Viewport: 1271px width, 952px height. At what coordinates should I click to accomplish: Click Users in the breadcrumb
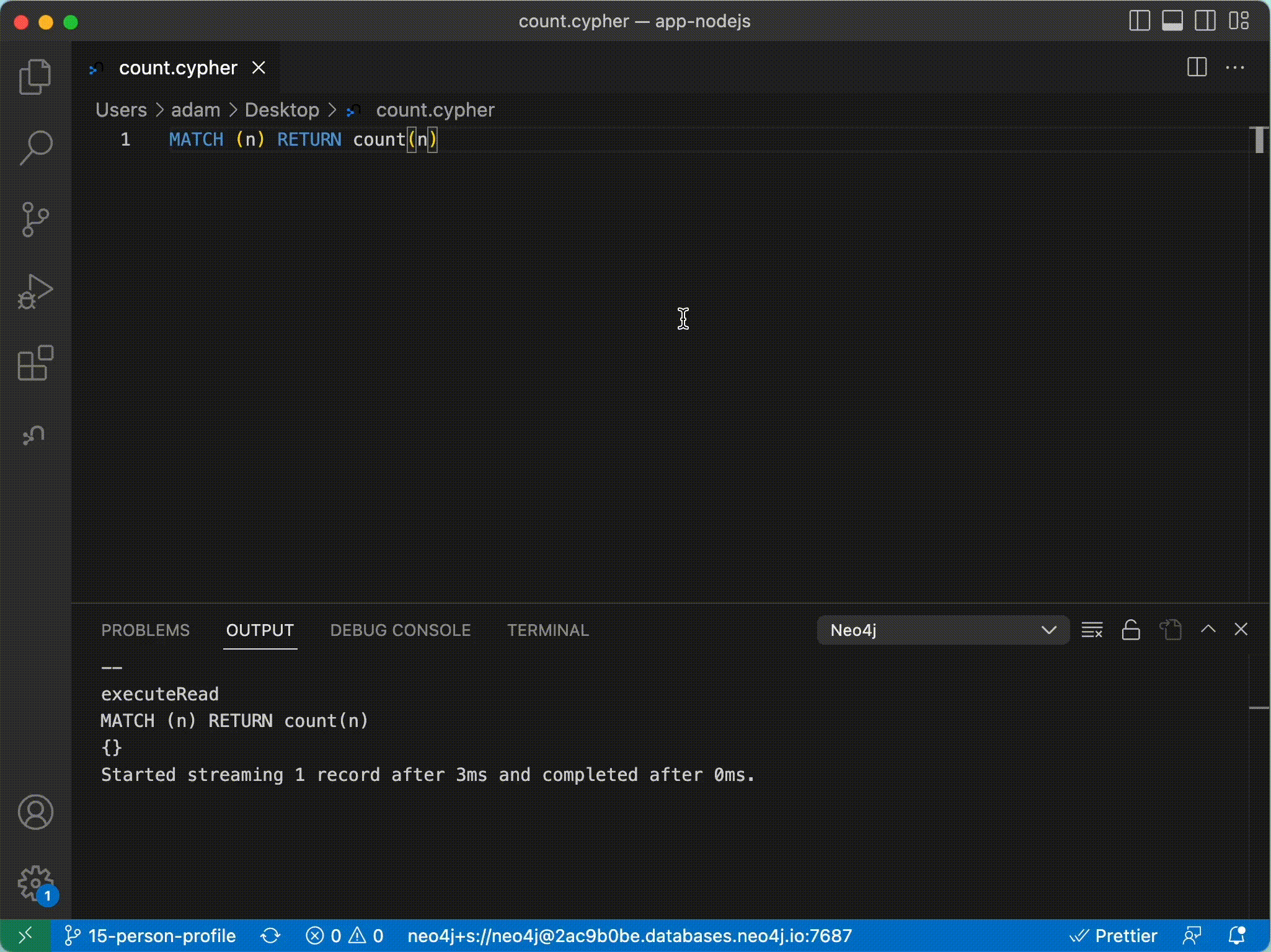[121, 110]
